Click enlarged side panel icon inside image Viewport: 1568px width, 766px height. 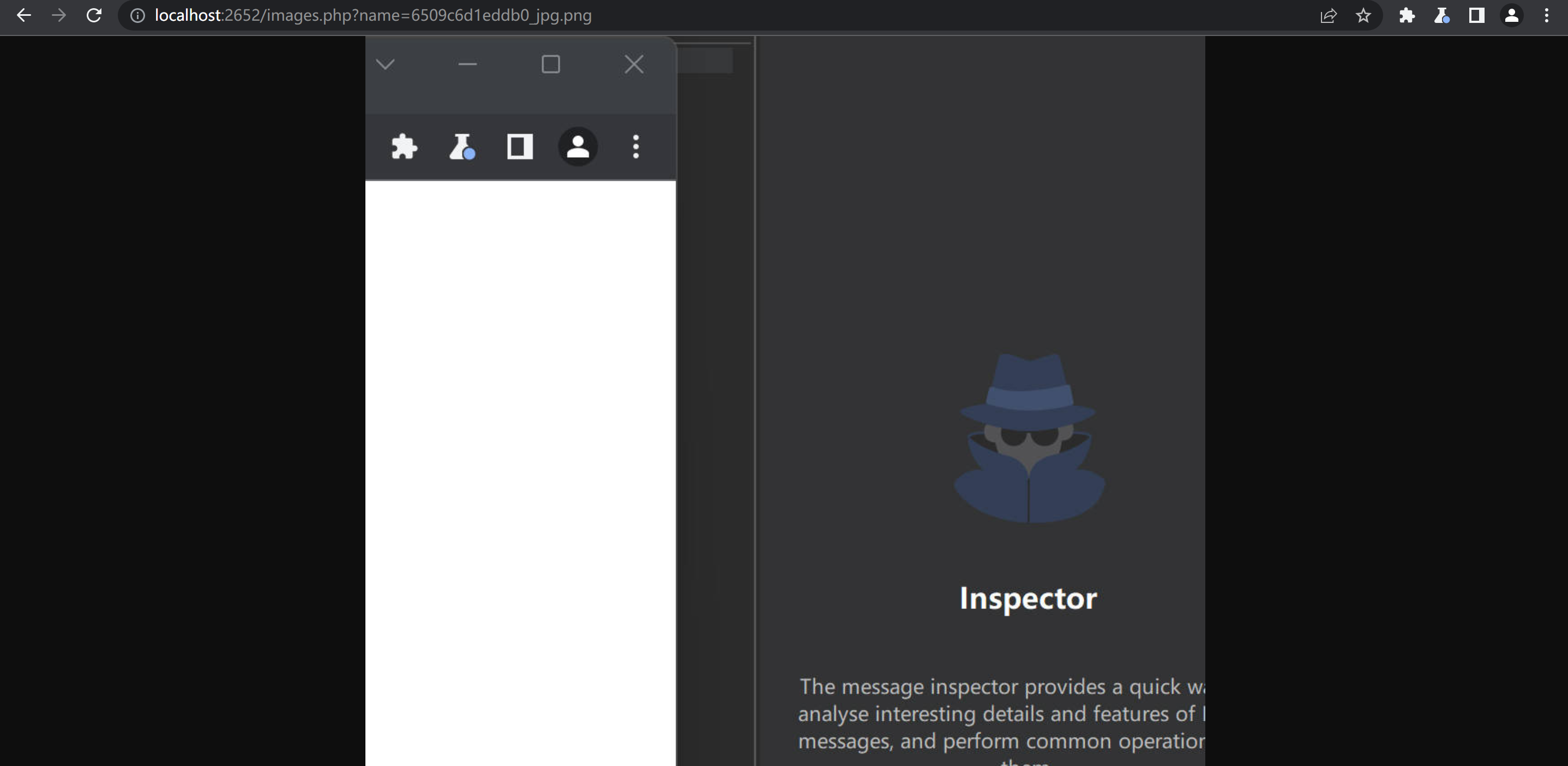click(520, 147)
